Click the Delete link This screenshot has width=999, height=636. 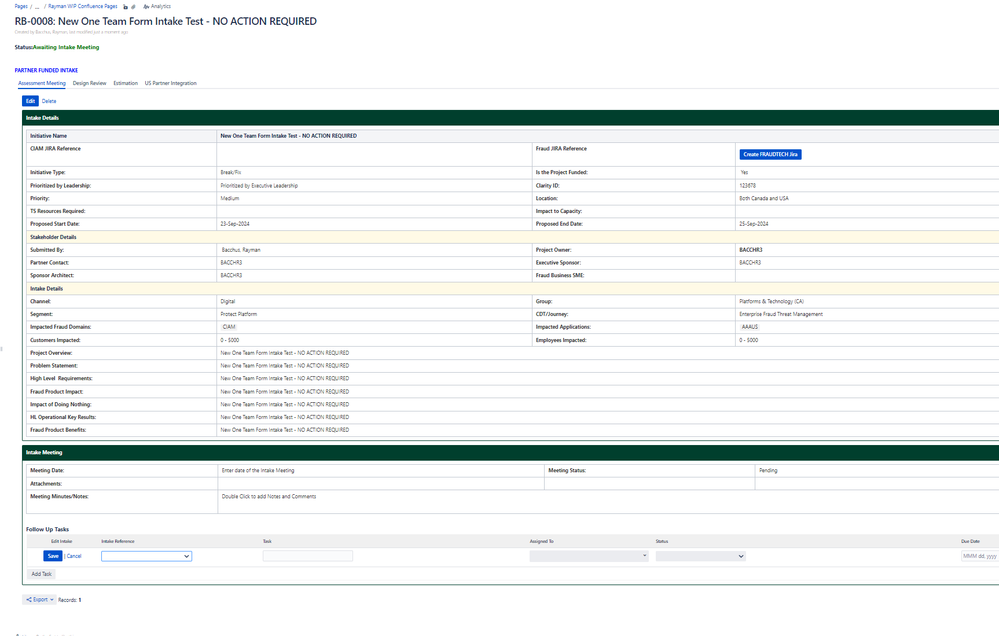point(49,101)
